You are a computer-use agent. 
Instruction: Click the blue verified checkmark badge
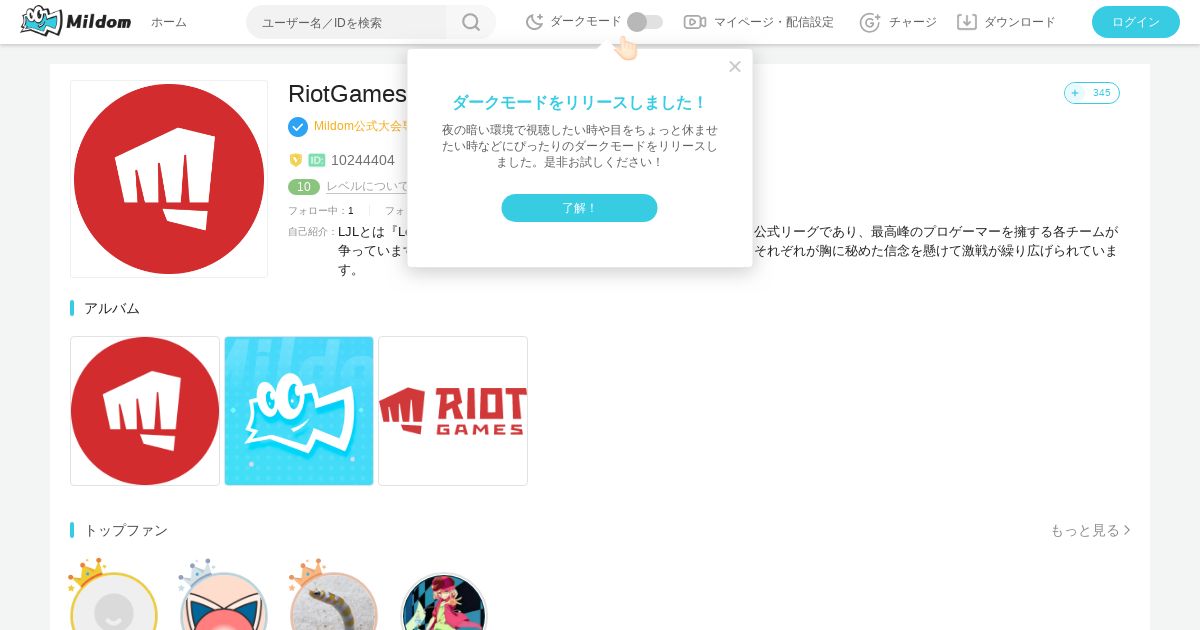click(298, 127)
